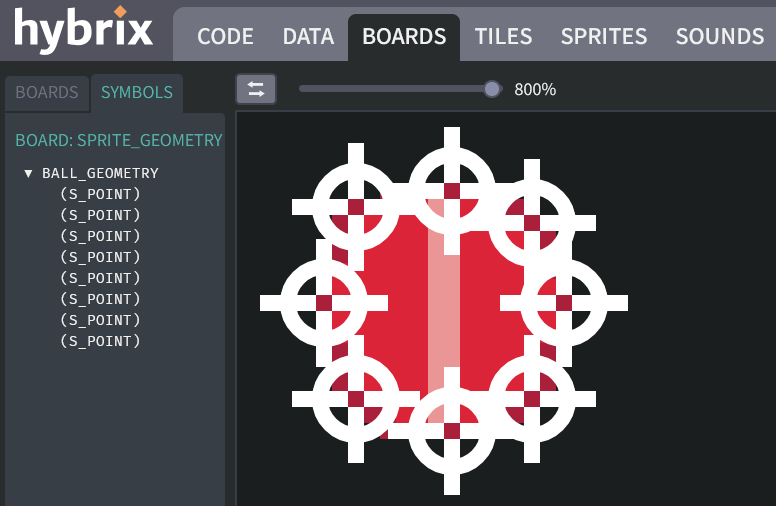
Task: Select the top-center crosshair point marker
Action: click(x=452, y=191)
